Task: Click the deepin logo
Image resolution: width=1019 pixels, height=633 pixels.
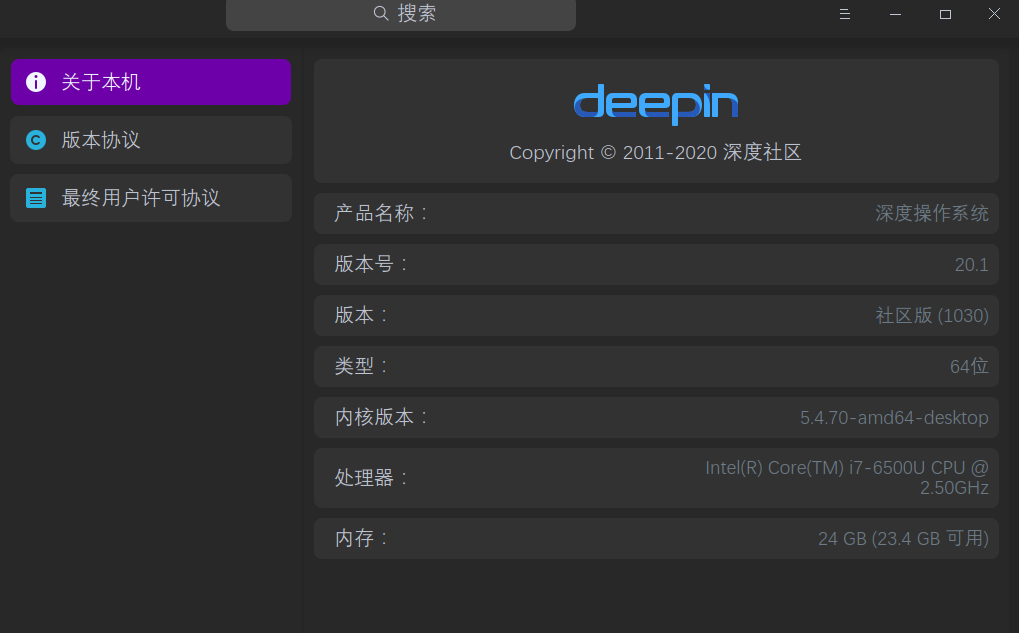Action: pos(656,104)
